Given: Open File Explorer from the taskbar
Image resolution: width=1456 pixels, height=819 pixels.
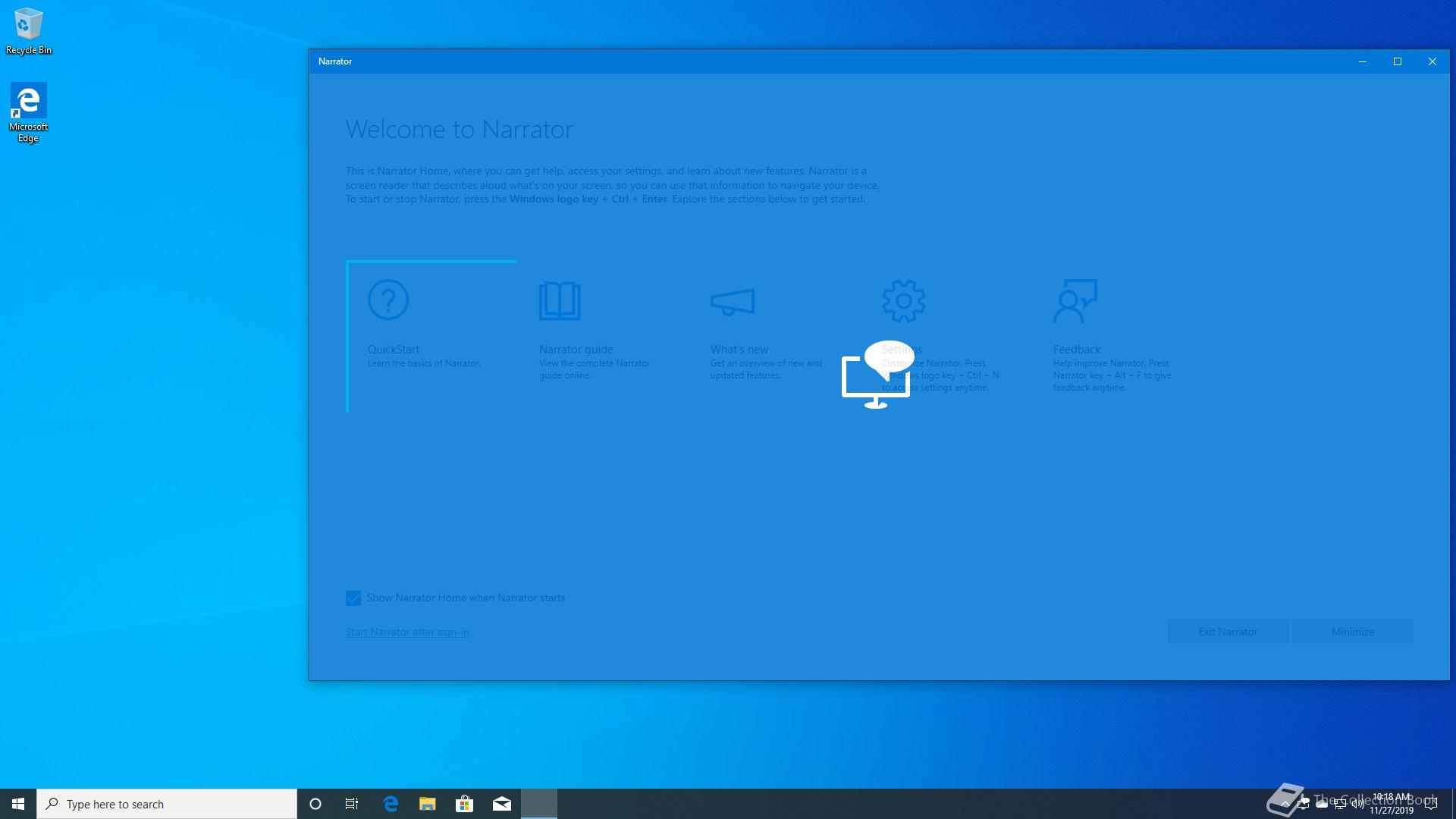Looking at the screenshot, I should pyautogui.click(x=428, y=804).
